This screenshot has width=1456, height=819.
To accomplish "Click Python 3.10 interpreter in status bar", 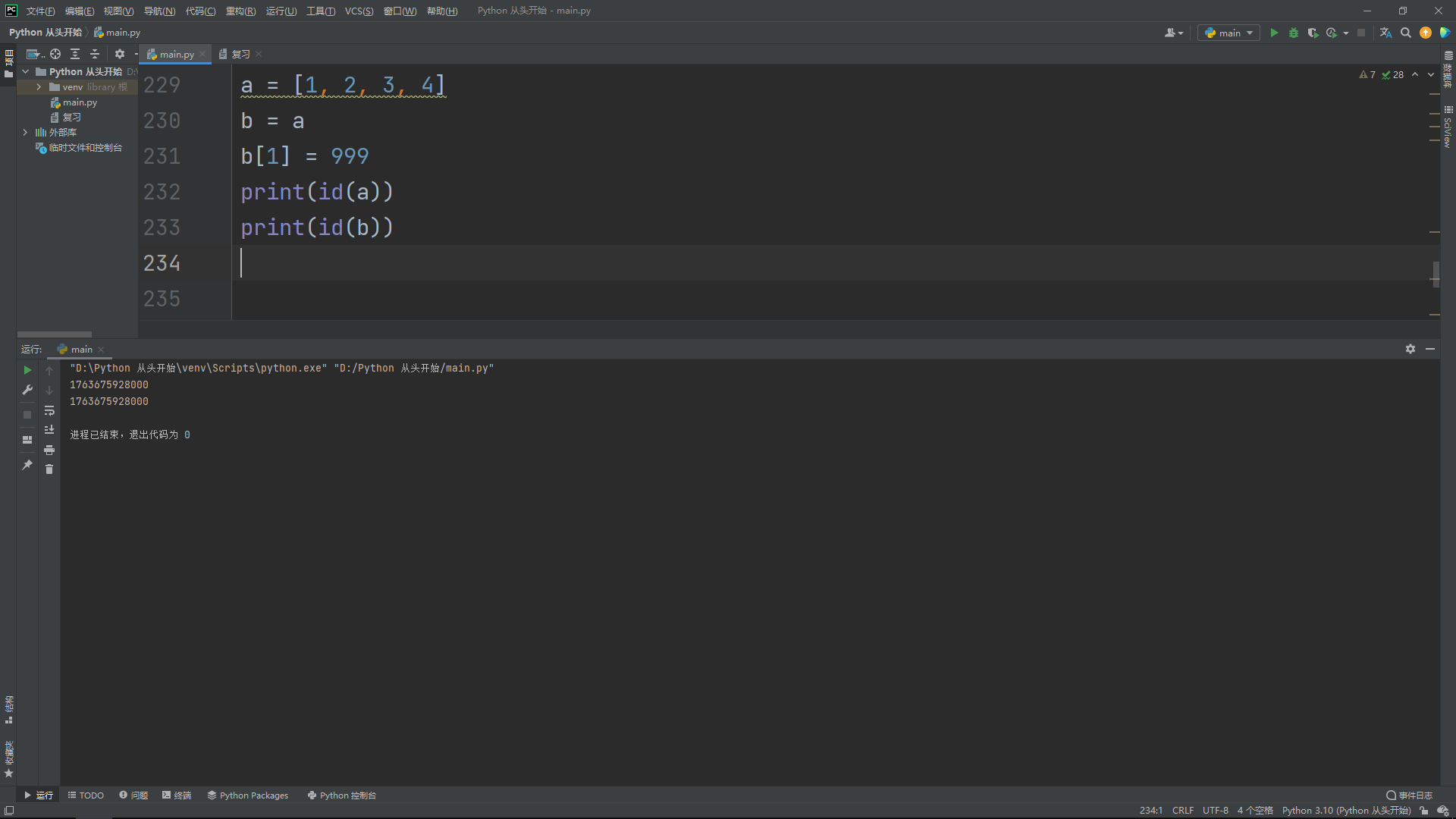I will [1345, 811].
